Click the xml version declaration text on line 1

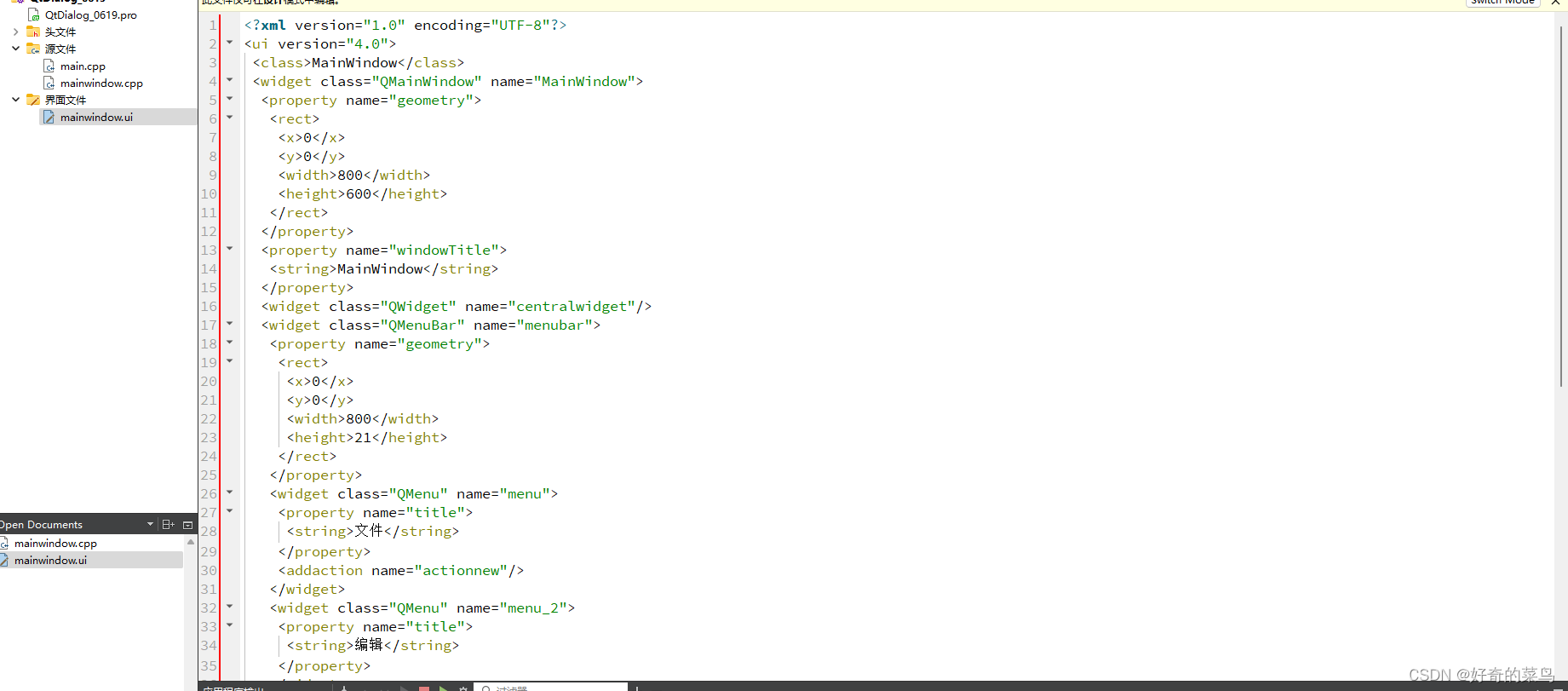coord(405,25)
